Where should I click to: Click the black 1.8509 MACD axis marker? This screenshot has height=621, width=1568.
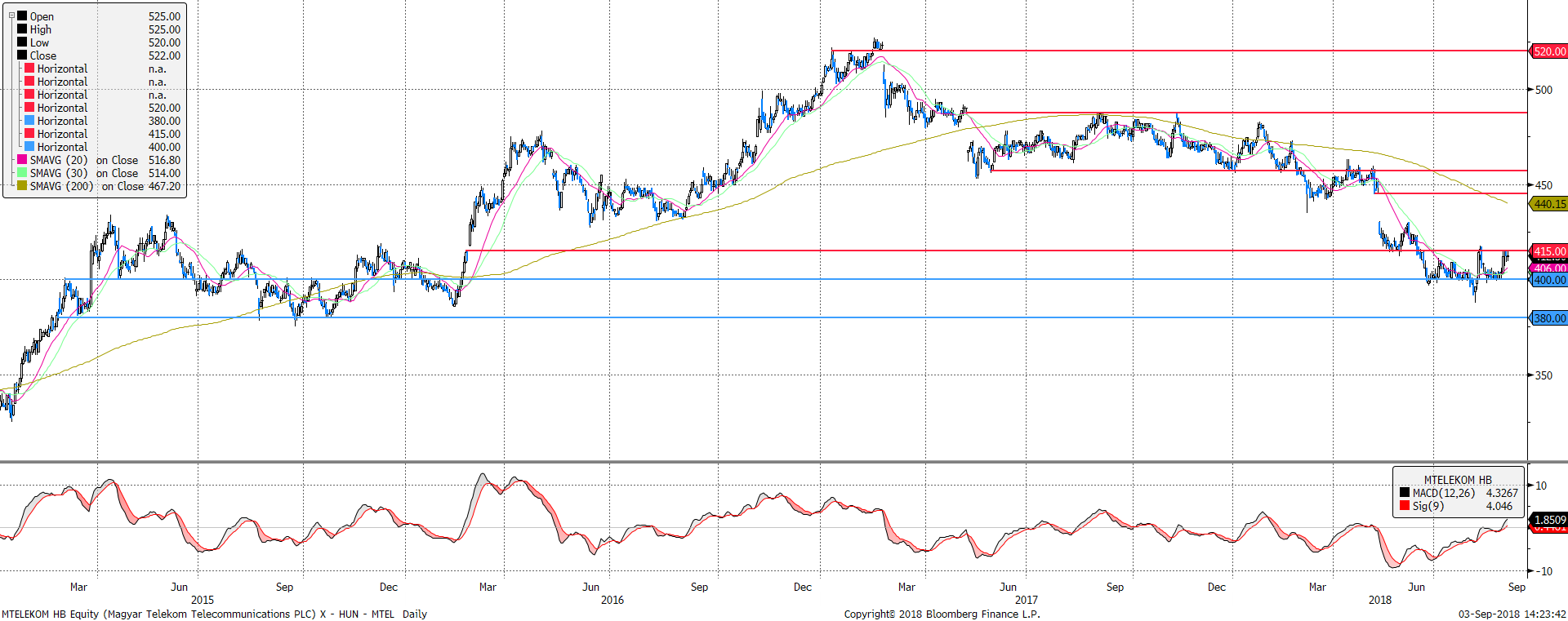point(1549,520)
